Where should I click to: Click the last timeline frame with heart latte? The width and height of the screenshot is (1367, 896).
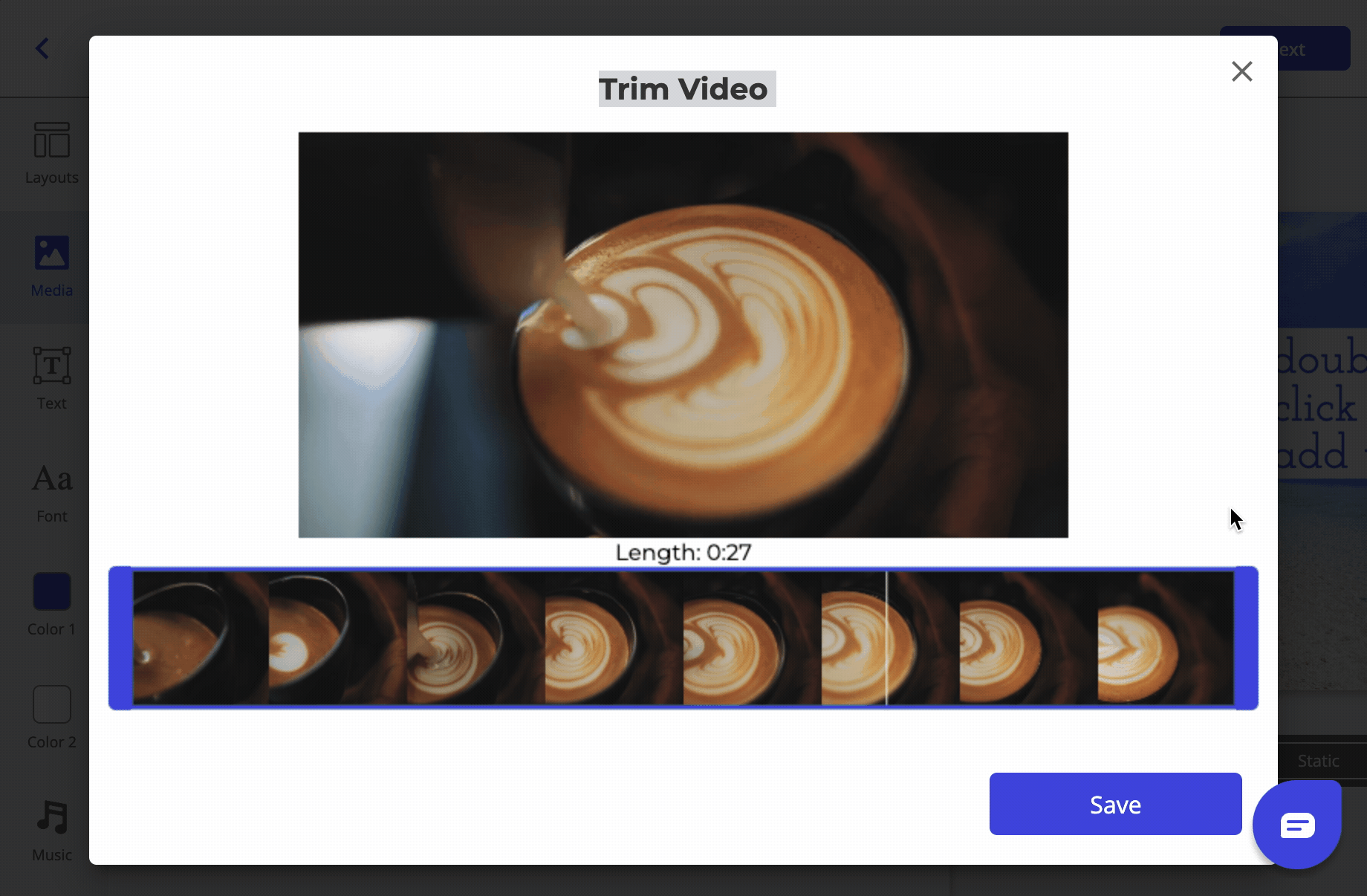point(1165,638)
